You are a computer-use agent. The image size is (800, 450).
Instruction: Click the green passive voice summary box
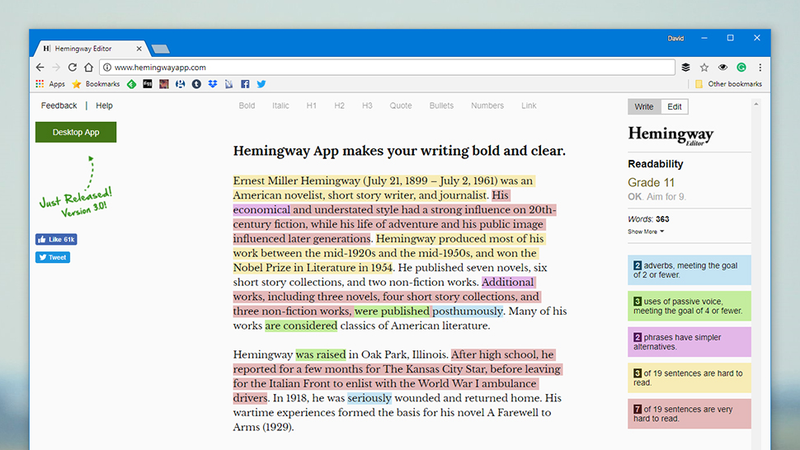[x=689, y=306]
